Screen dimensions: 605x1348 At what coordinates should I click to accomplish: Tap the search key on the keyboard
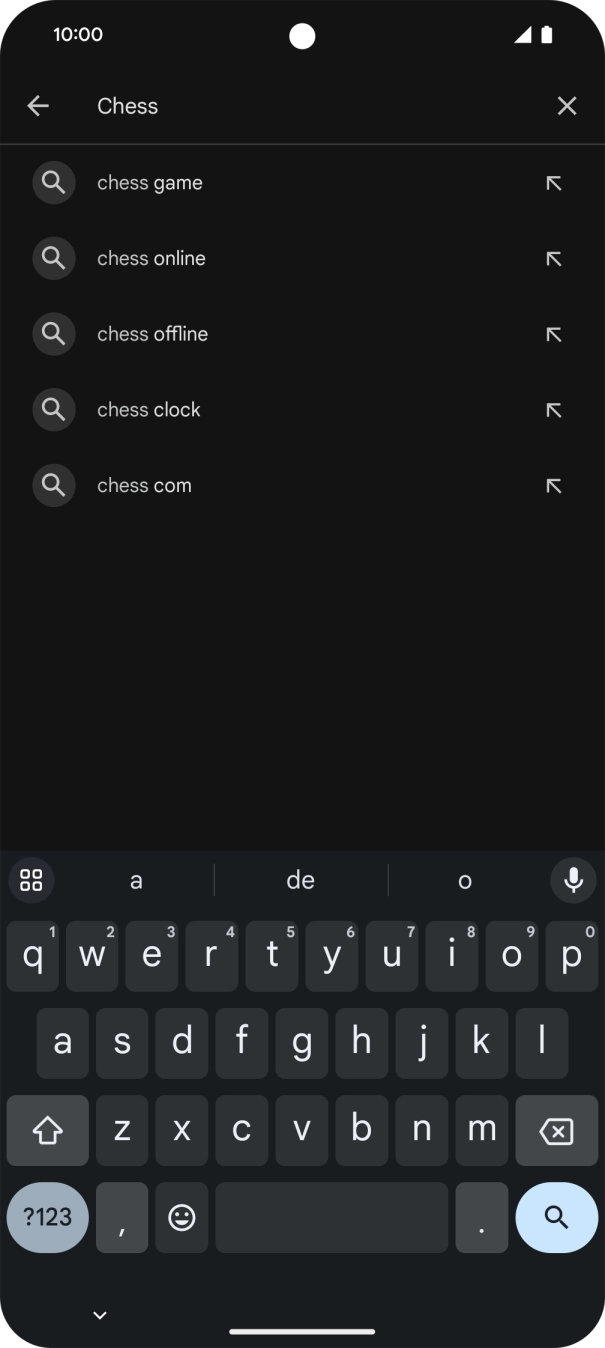(556, 1217)
